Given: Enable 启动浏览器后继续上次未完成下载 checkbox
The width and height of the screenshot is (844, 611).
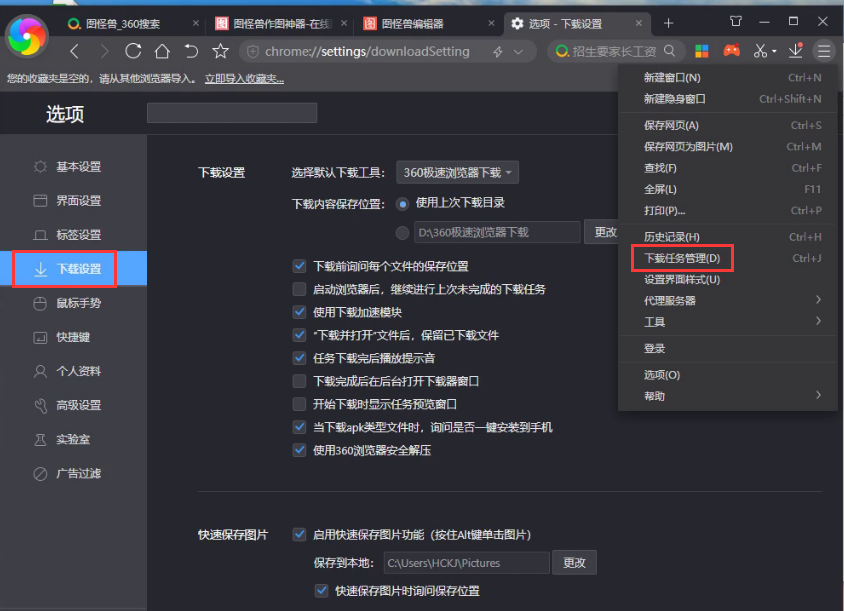Looking at the screenshot, I should pos(299,289).
